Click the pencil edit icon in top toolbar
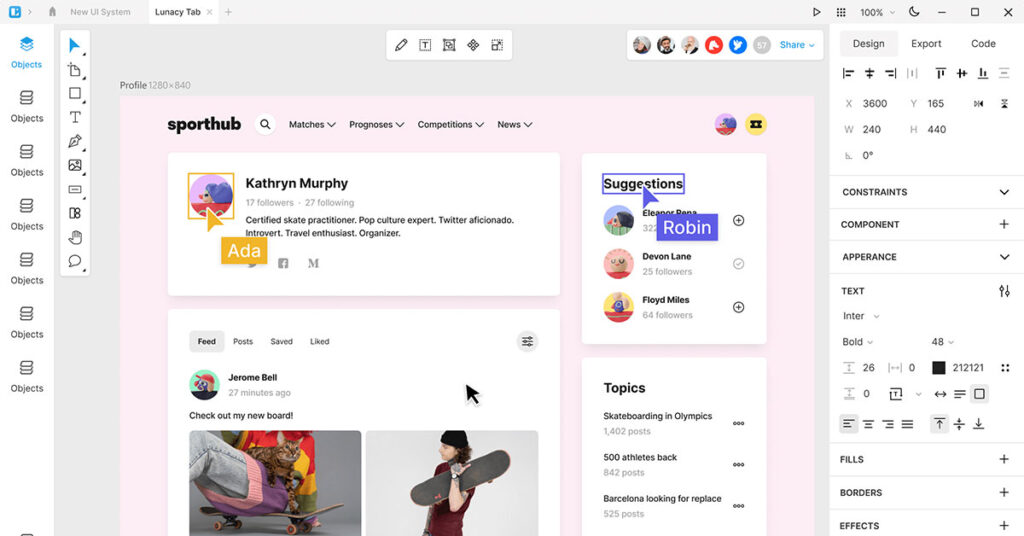The height and width of the screenshot is (536, 1024). point(401,45)
